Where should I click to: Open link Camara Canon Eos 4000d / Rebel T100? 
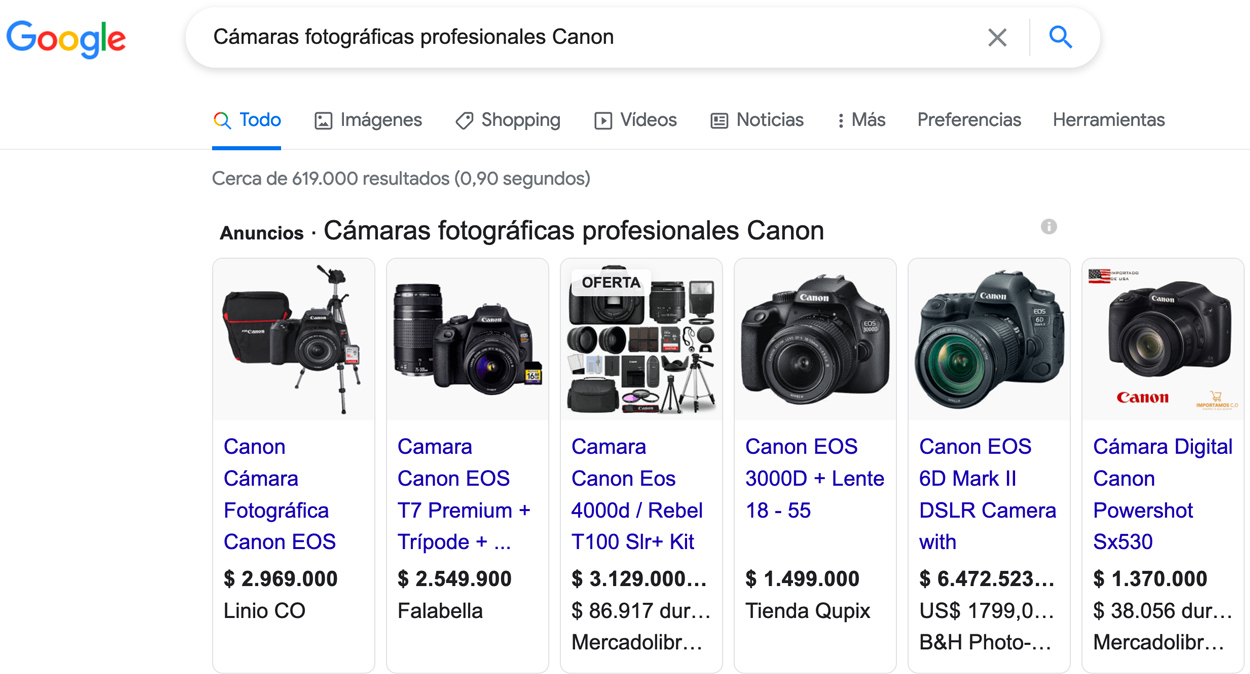click(637, 494)
